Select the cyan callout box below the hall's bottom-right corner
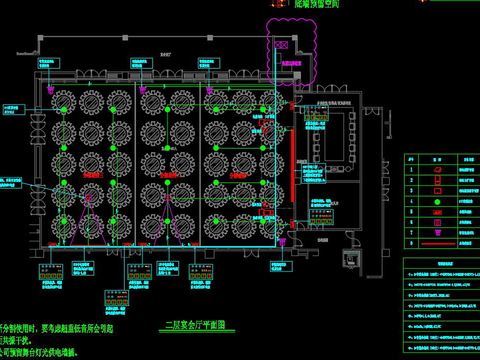This screenshot has width=480, height=360. [x=281, y=266]
